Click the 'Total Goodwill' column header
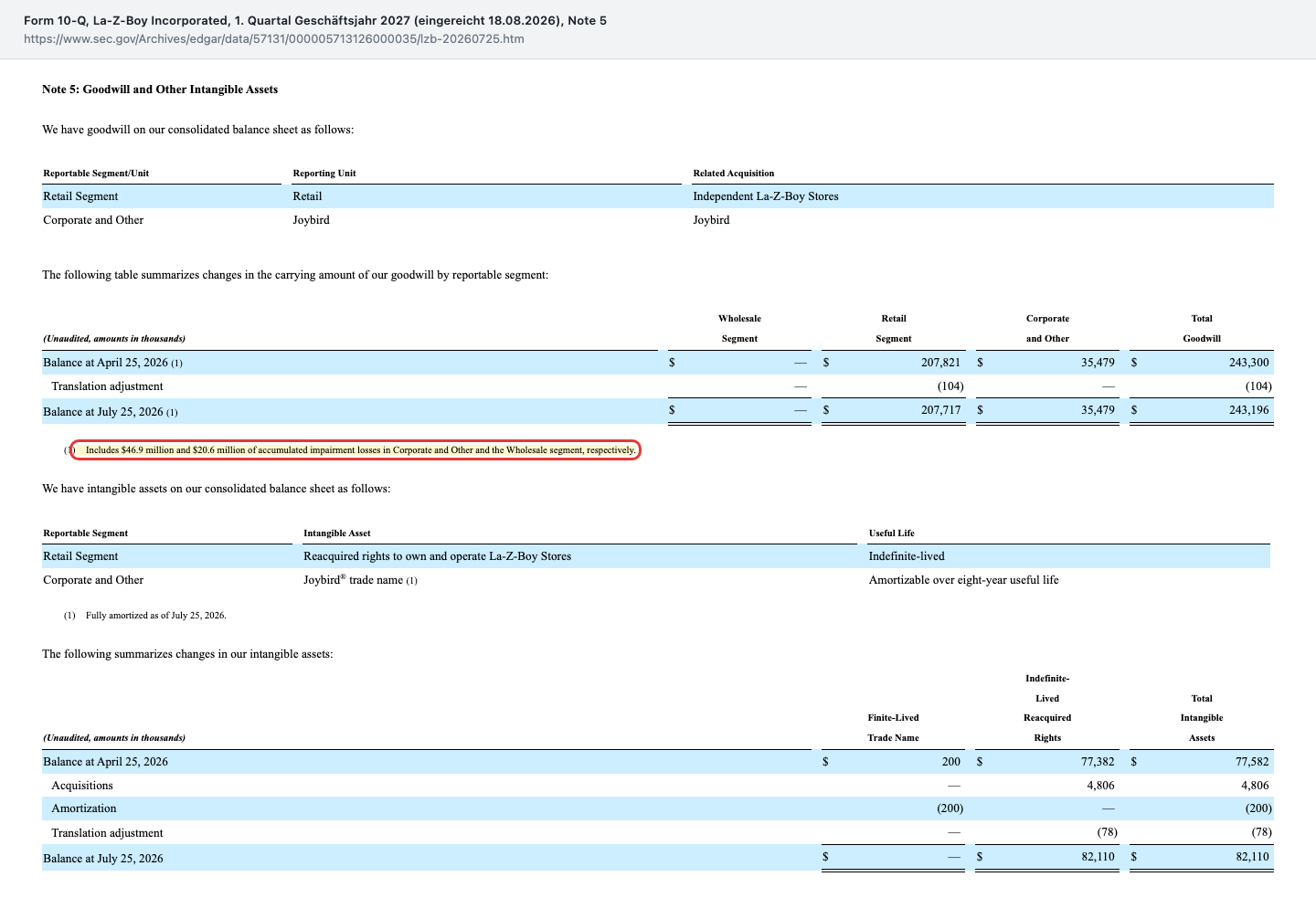 (1202, 329)
